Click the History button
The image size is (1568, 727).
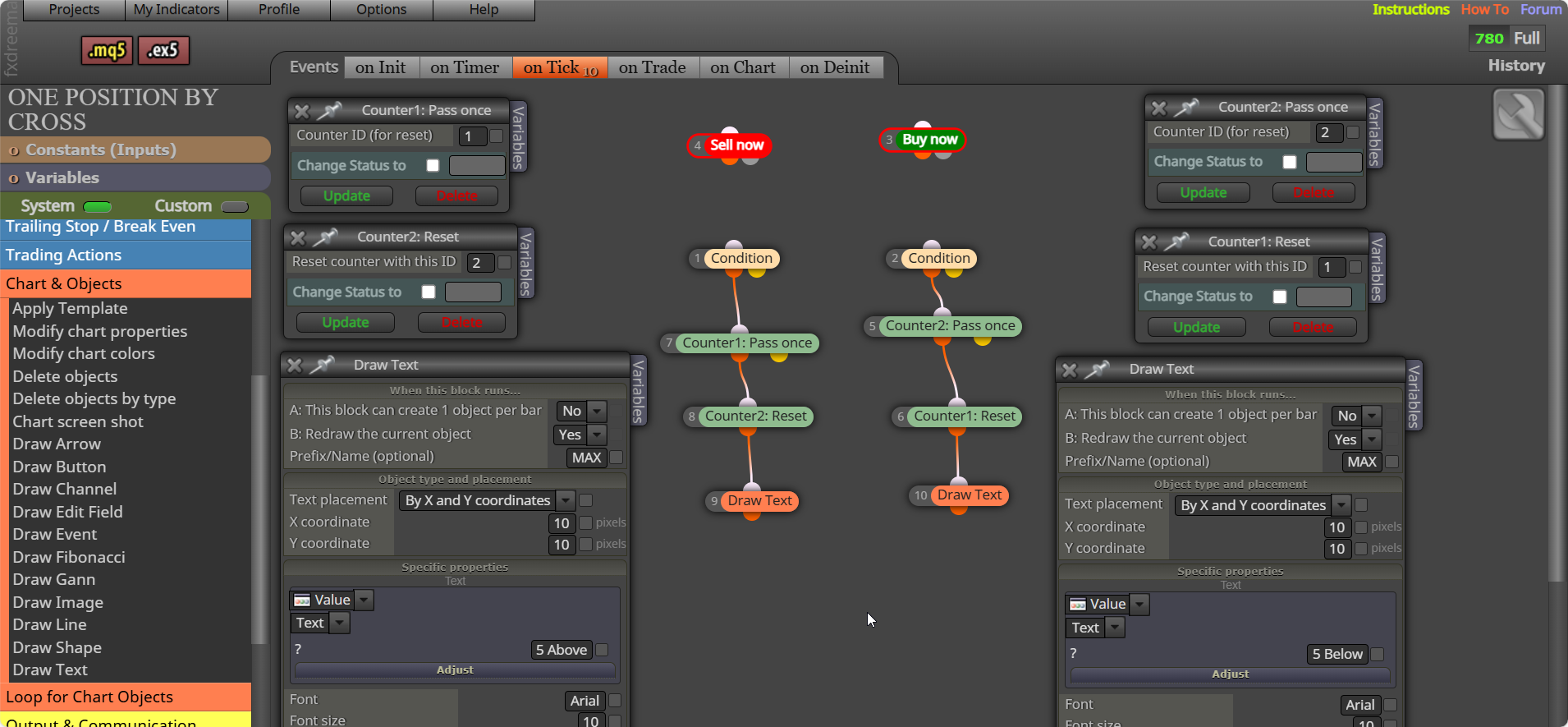click(1516, 66)
